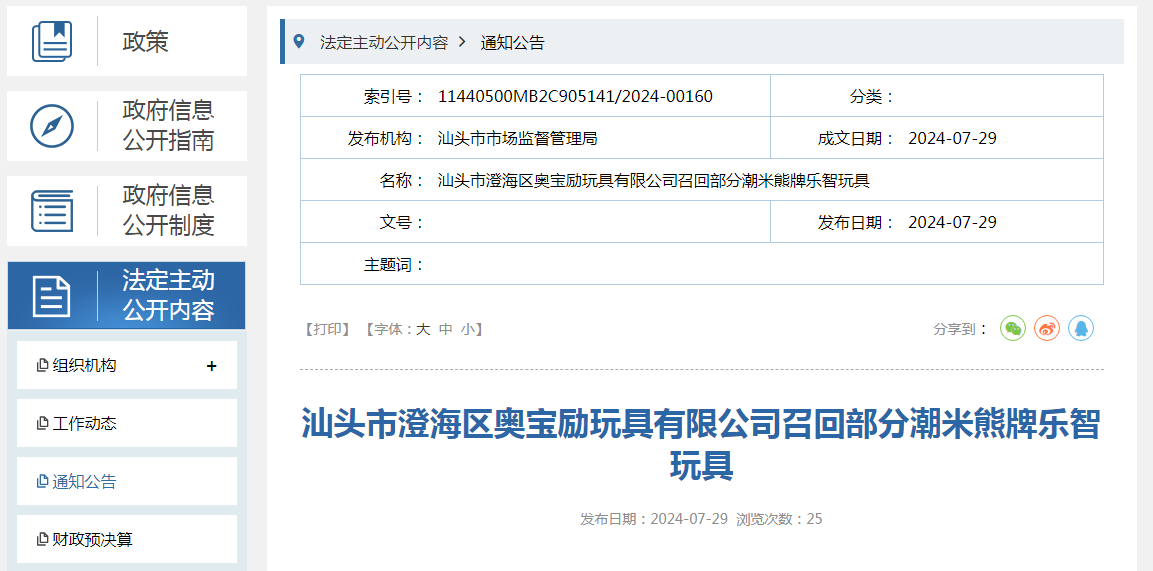
Task: Share article via QQ icon
Action: coord(1080,329)
